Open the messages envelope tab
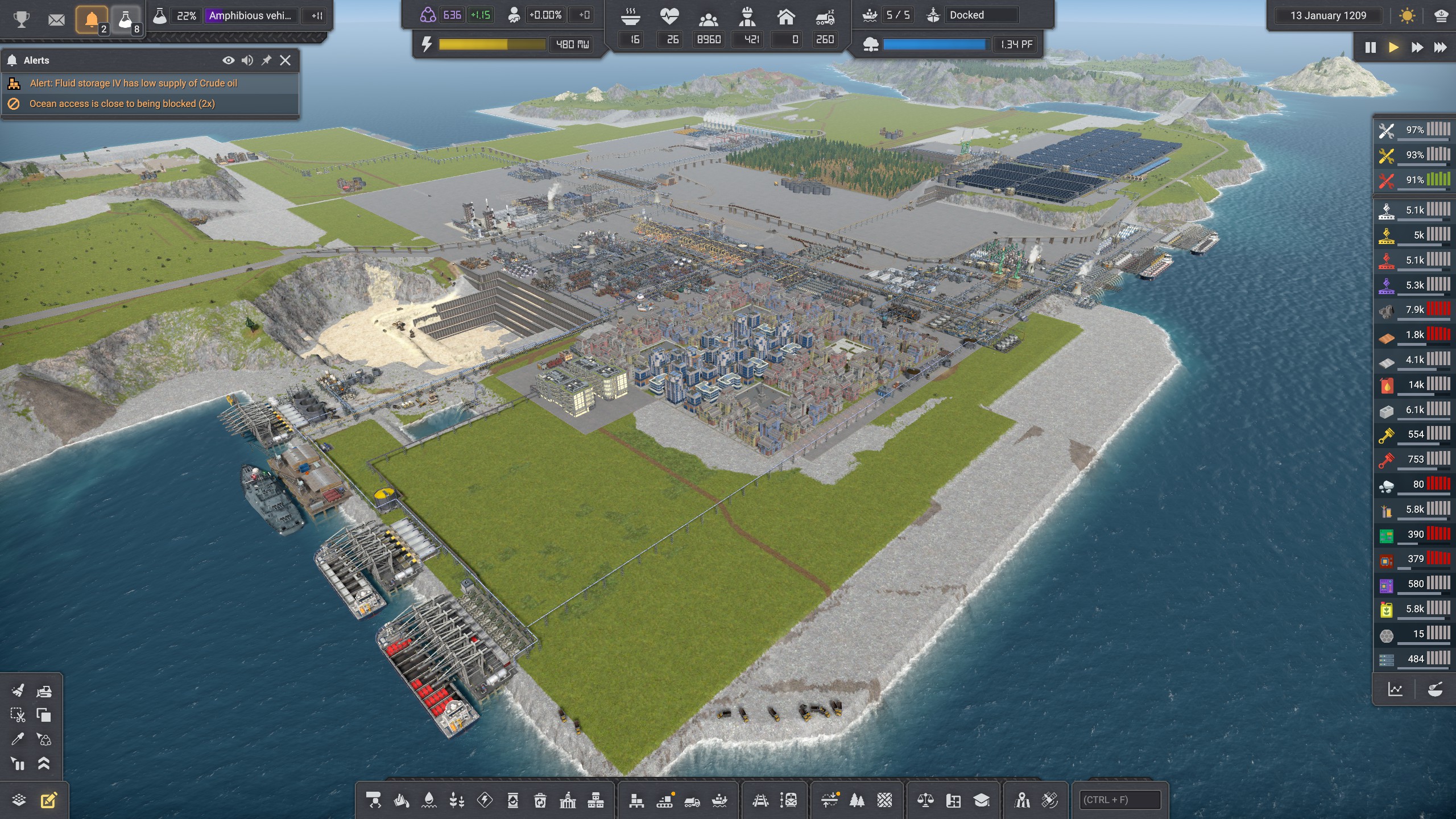This screenshot has width=1456, height=819. click(56, 20)
